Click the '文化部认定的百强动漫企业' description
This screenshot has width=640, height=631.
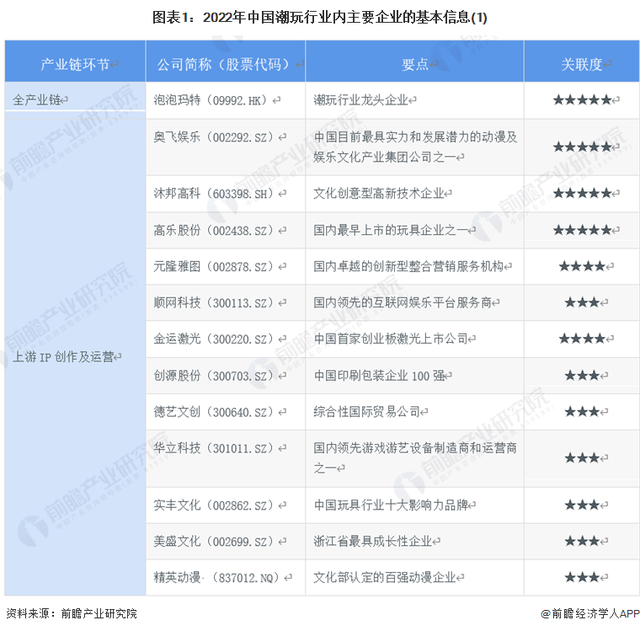click(x=385, y=578)
